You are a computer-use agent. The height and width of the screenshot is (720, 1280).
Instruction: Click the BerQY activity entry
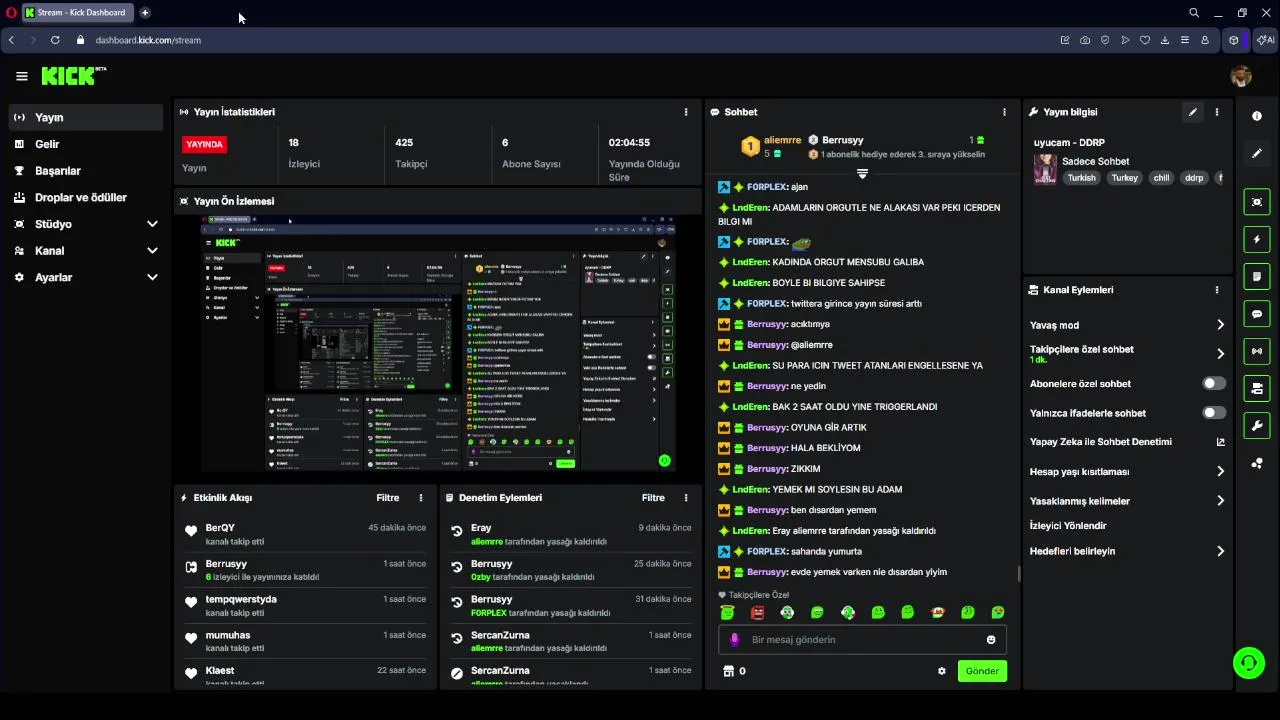coord(305,534)
